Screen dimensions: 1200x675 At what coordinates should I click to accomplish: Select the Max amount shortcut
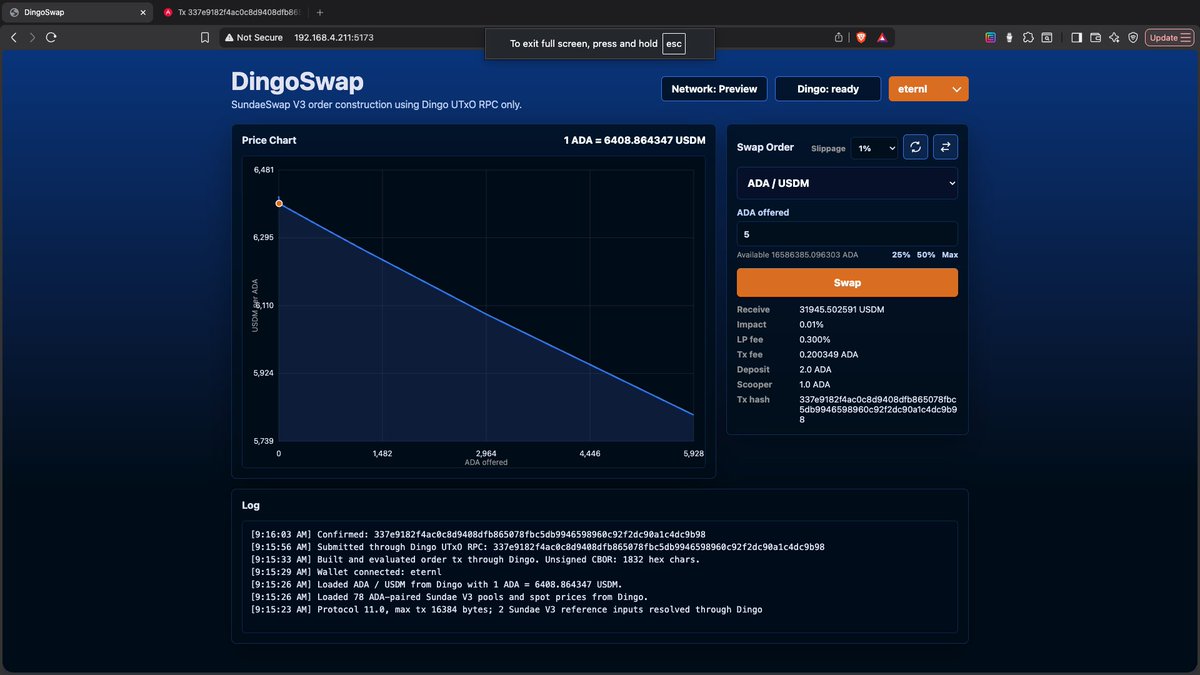click(949, 255)
